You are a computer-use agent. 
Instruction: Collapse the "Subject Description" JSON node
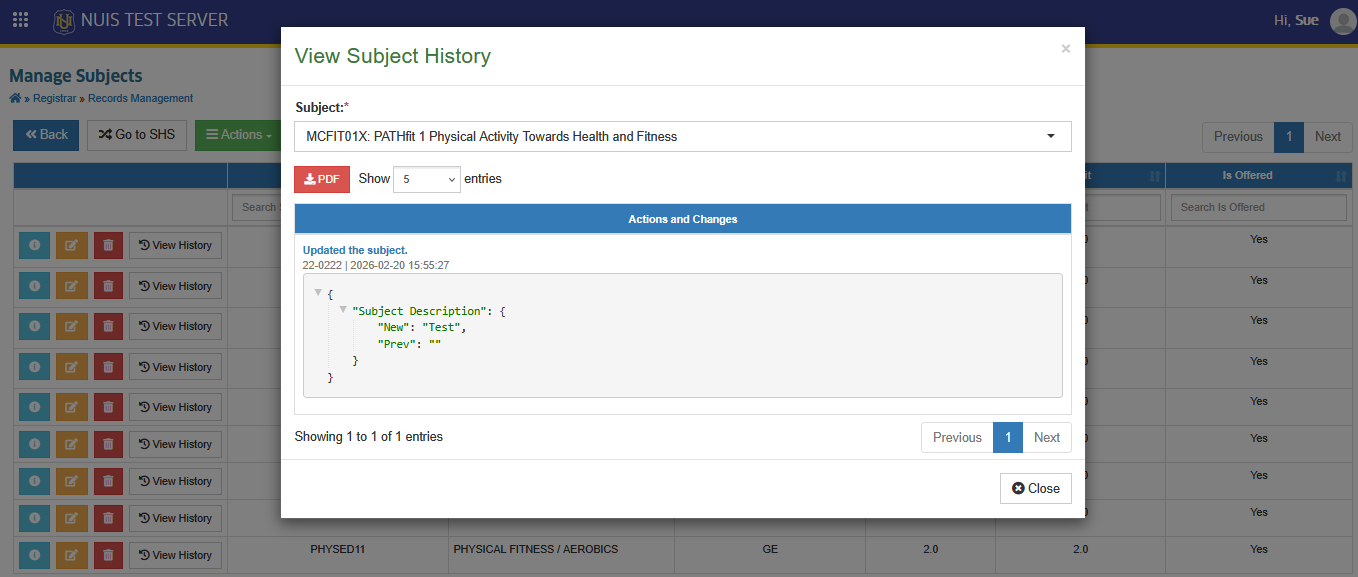[x=343, y=310]
